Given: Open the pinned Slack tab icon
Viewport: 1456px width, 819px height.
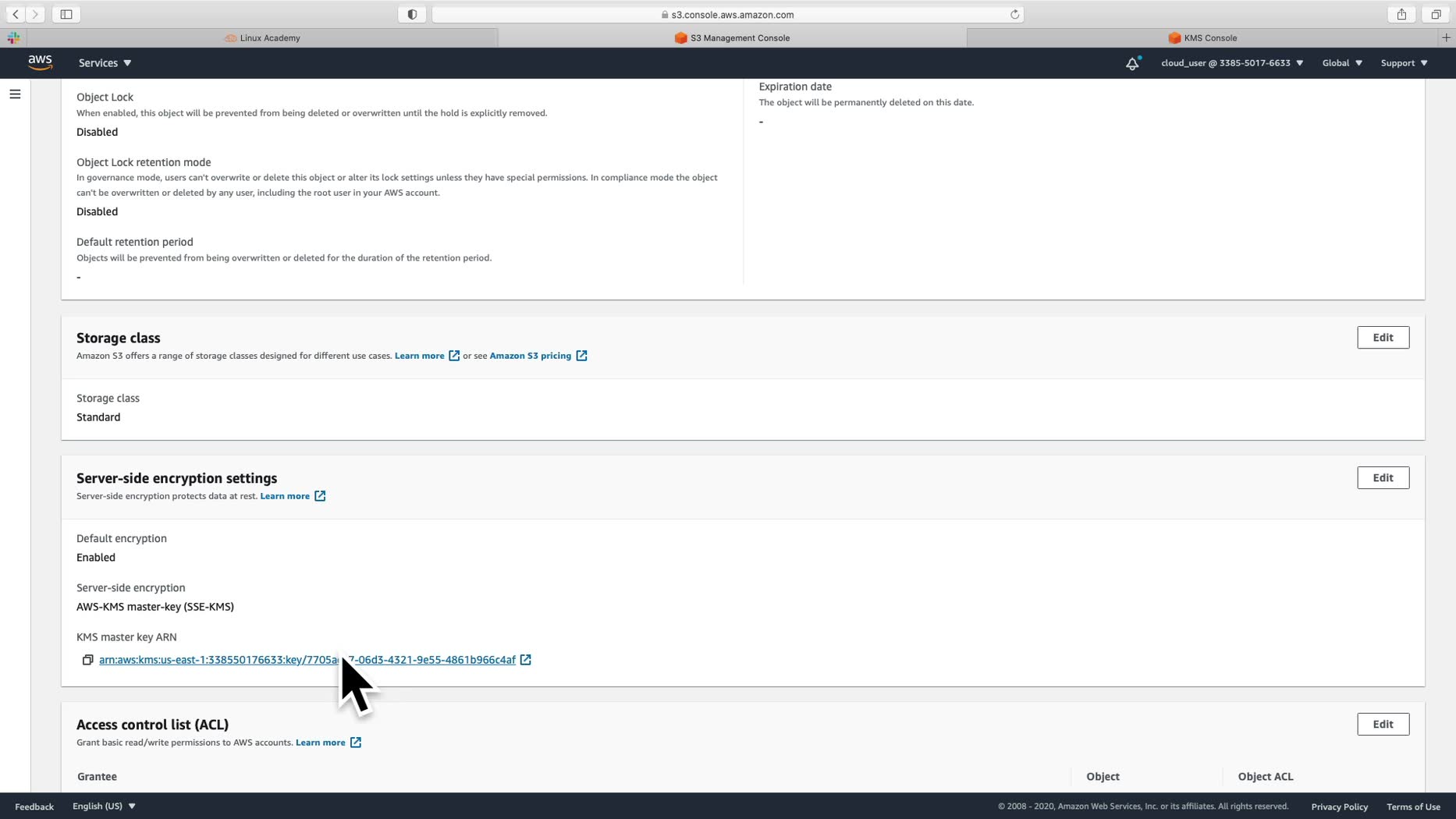Looking at the screenshot, I should pos(13,37).
